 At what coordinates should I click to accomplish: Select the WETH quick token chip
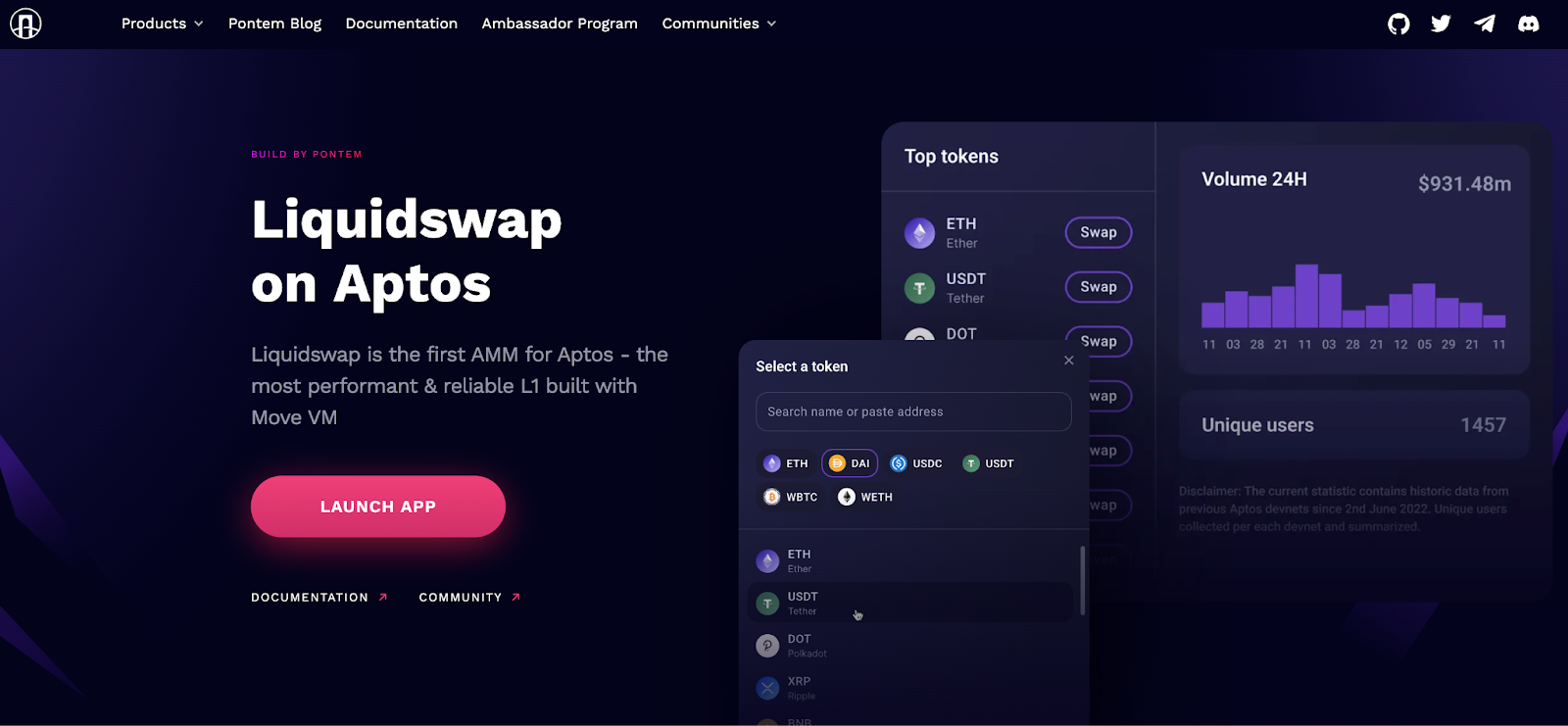[865, 497]
